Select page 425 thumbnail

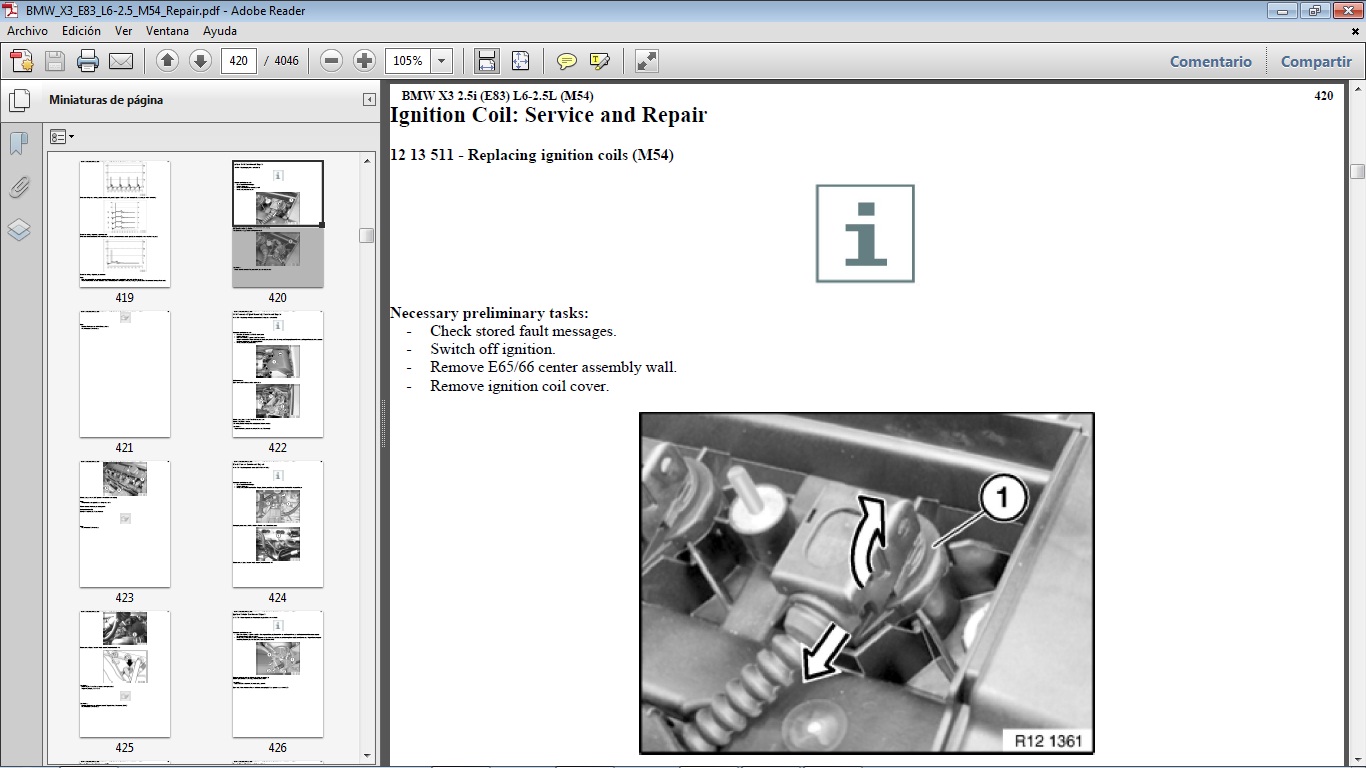point(125,674)
